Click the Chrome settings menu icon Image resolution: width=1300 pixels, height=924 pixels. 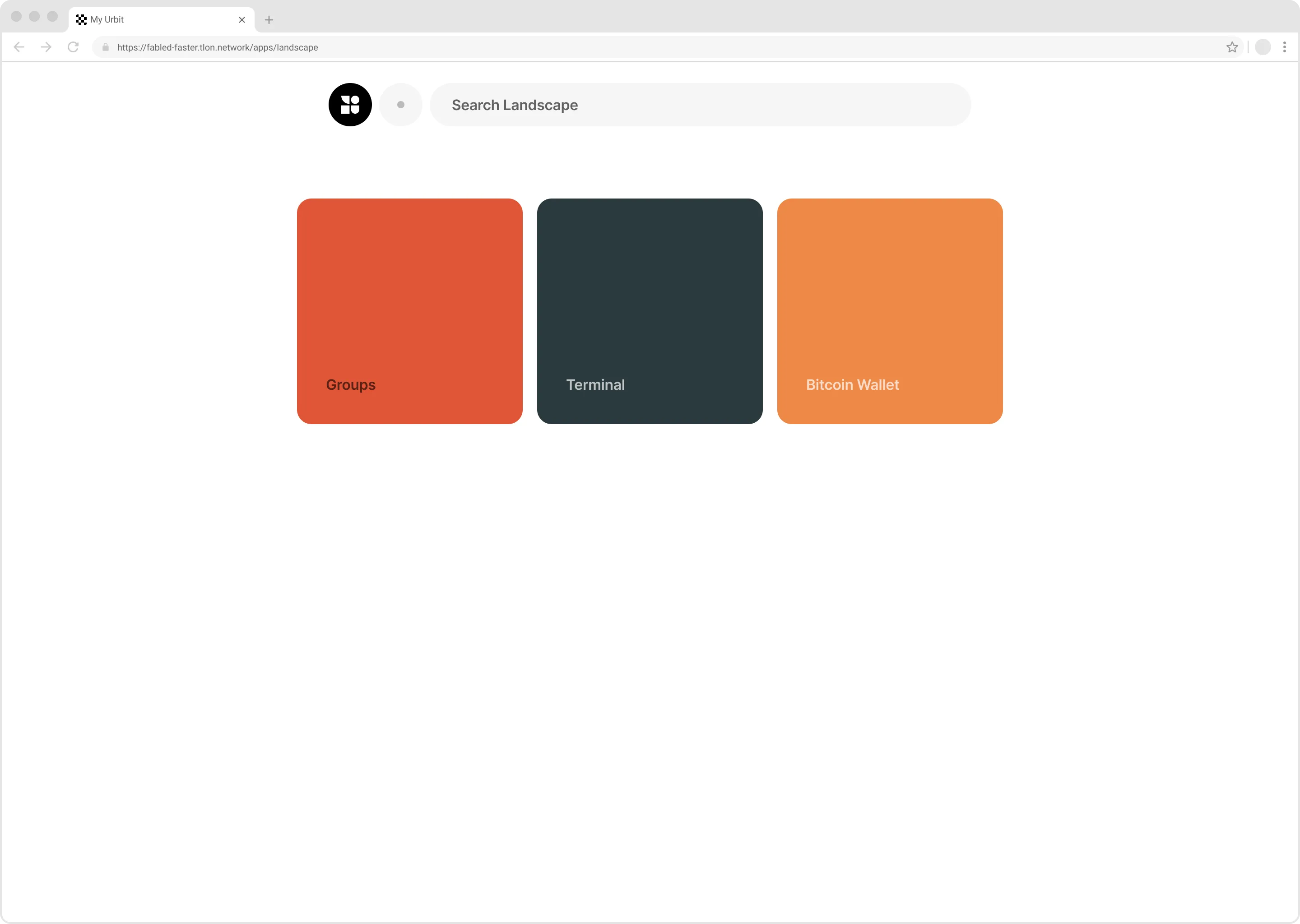[1285, 47]
